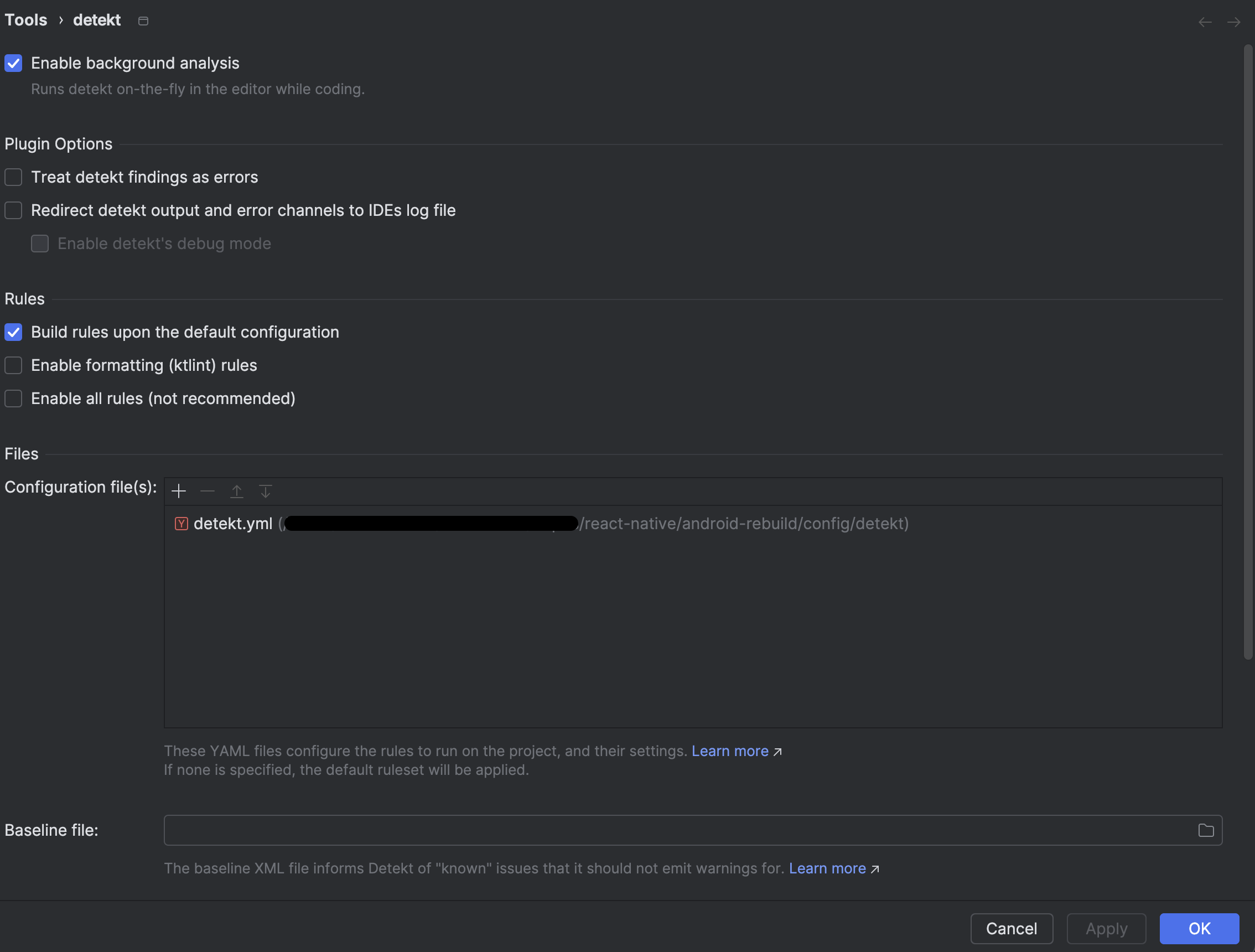Click the back navigation arrow
Screen dimensions: 1255x952
[x=1205, y=22]
